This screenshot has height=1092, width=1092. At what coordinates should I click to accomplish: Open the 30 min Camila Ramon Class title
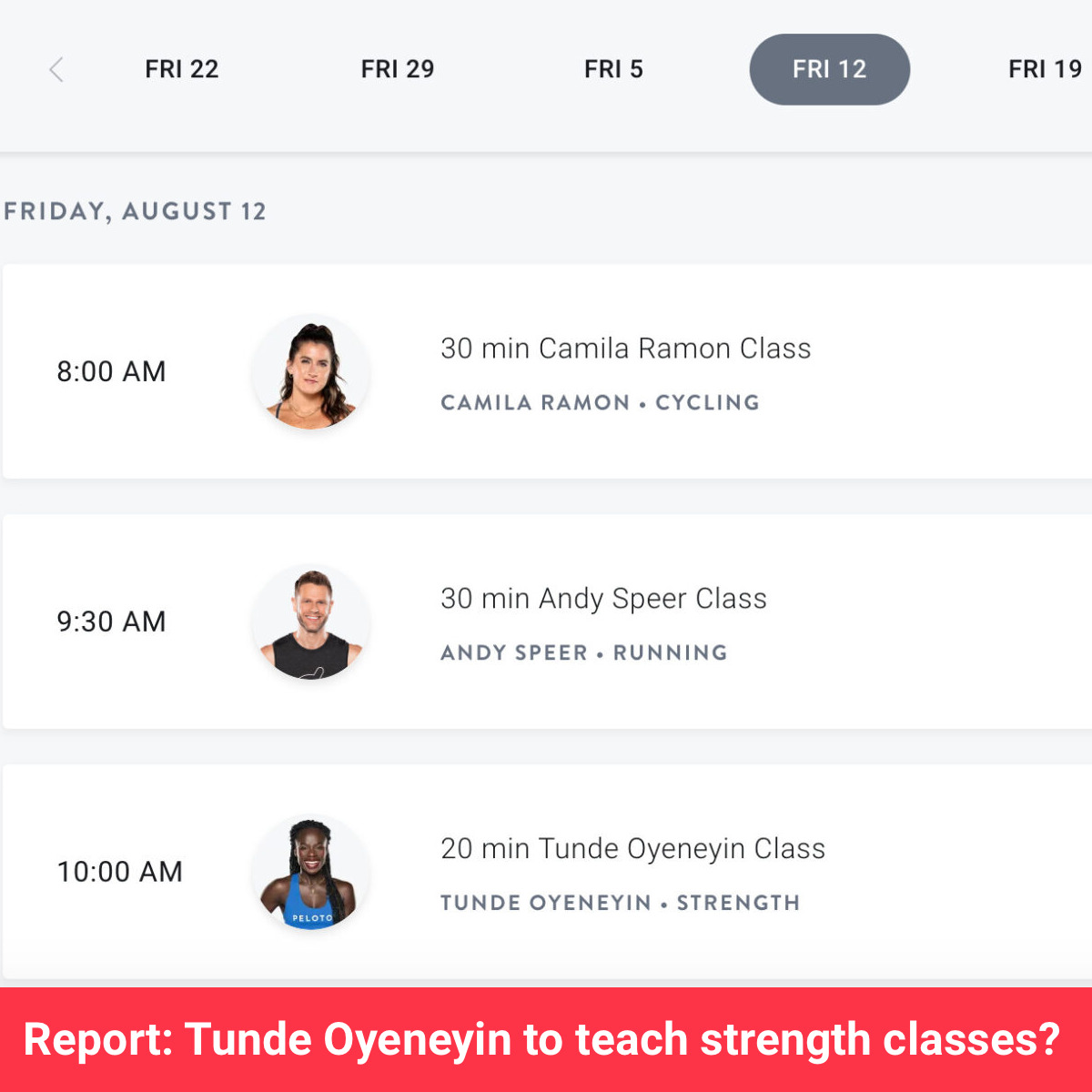pos(625,349)
